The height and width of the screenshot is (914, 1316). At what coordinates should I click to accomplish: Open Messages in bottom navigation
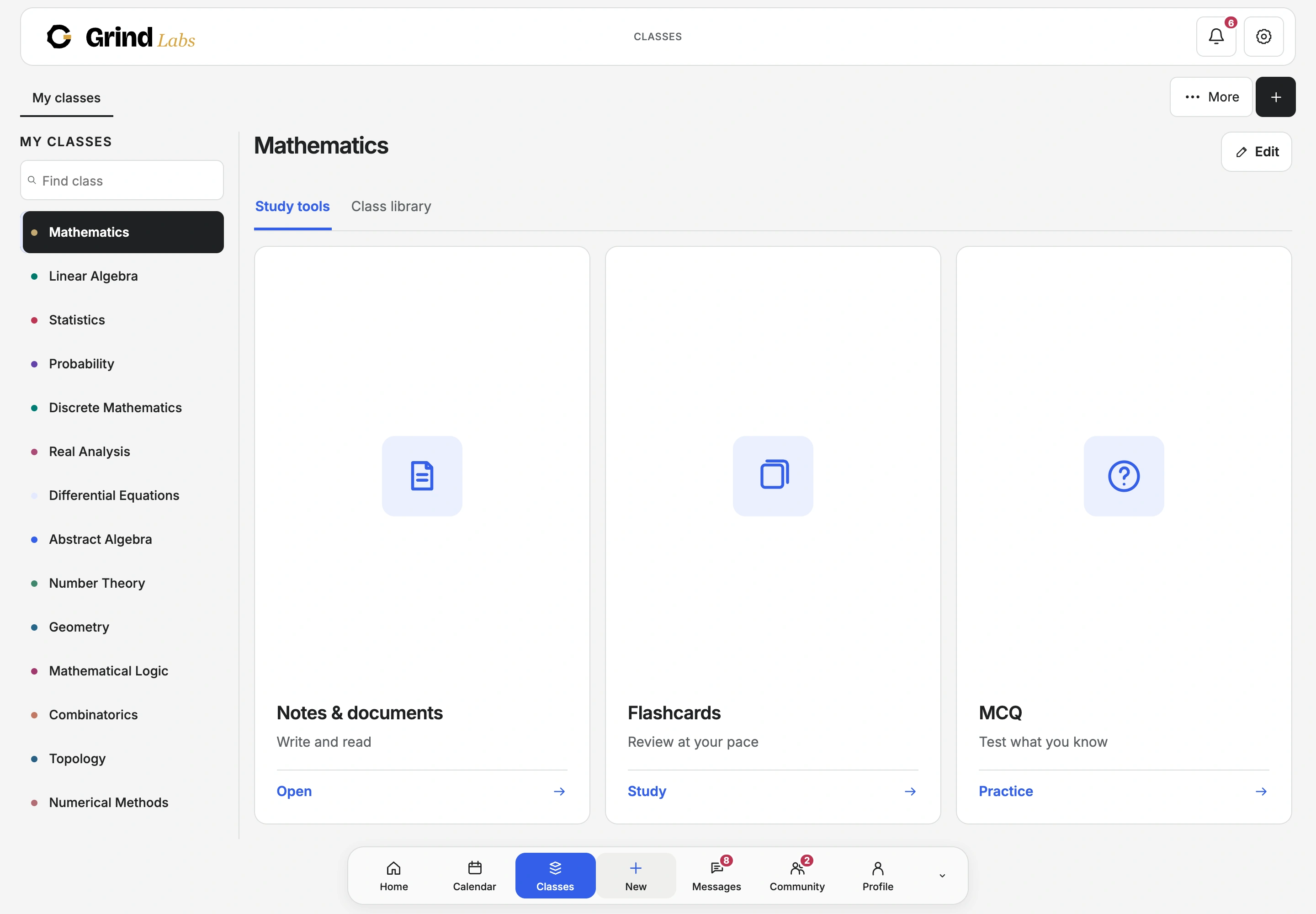point(716,876)
